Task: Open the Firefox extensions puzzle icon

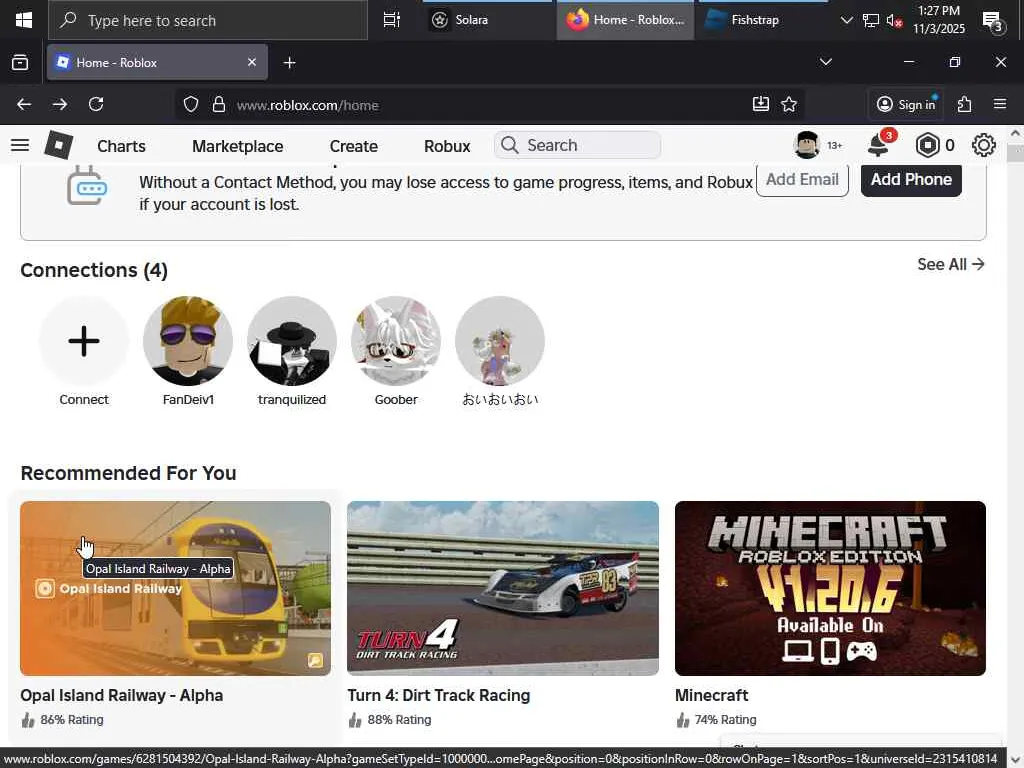Action: point(965,104)
